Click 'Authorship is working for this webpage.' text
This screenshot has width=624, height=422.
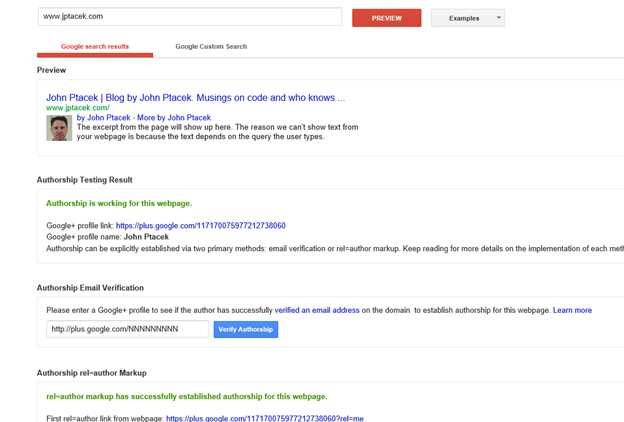tap(119, 203)
